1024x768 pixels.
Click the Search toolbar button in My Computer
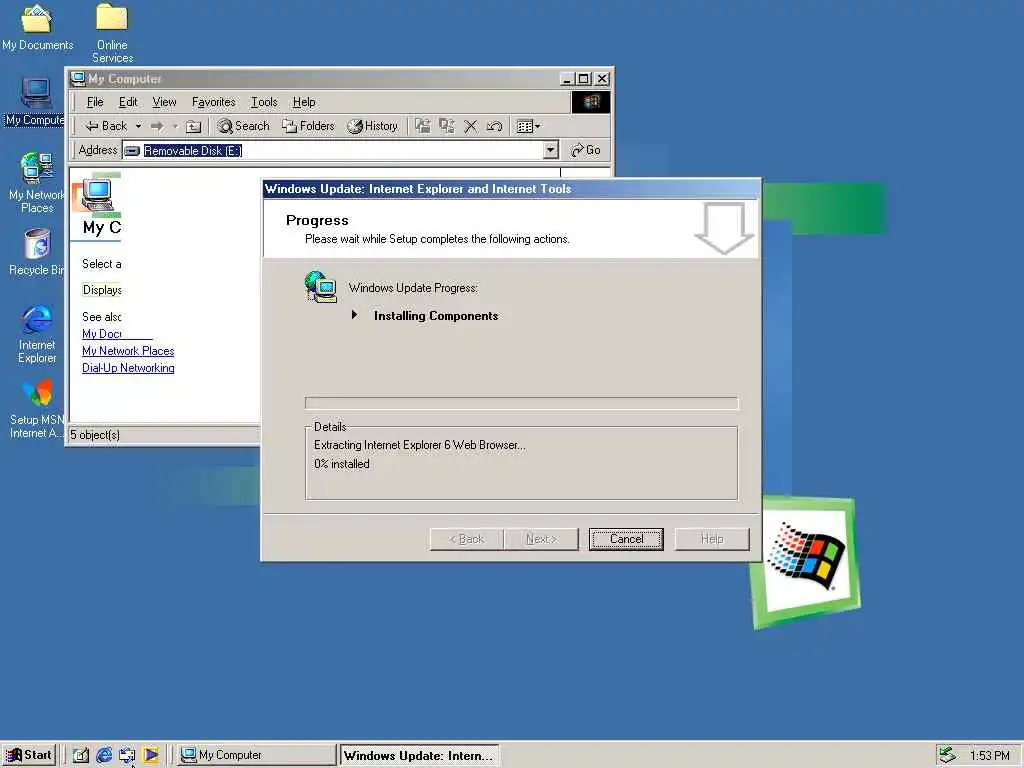click(x=244, y=126)
